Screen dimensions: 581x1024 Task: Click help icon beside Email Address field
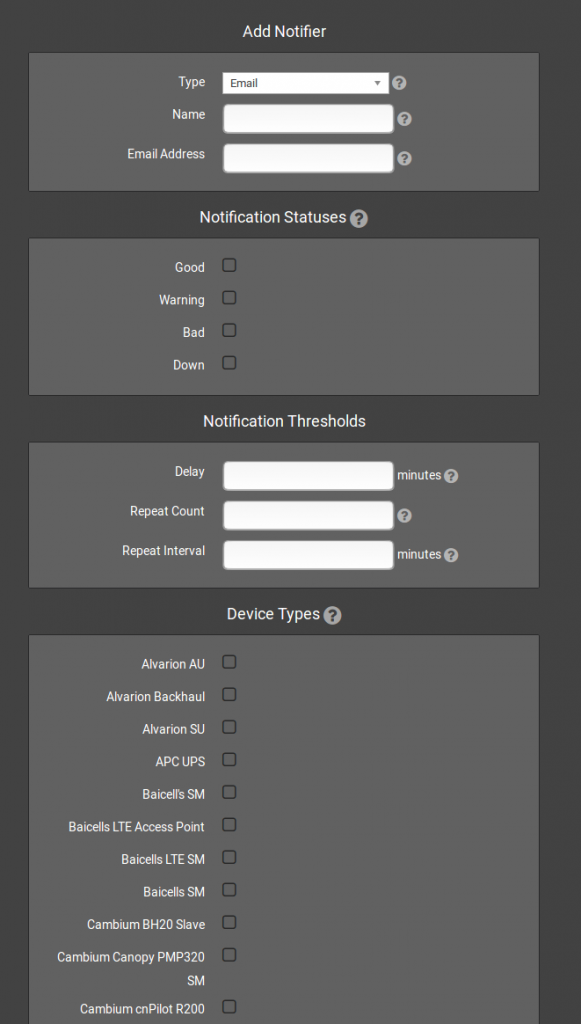point(405,159)
